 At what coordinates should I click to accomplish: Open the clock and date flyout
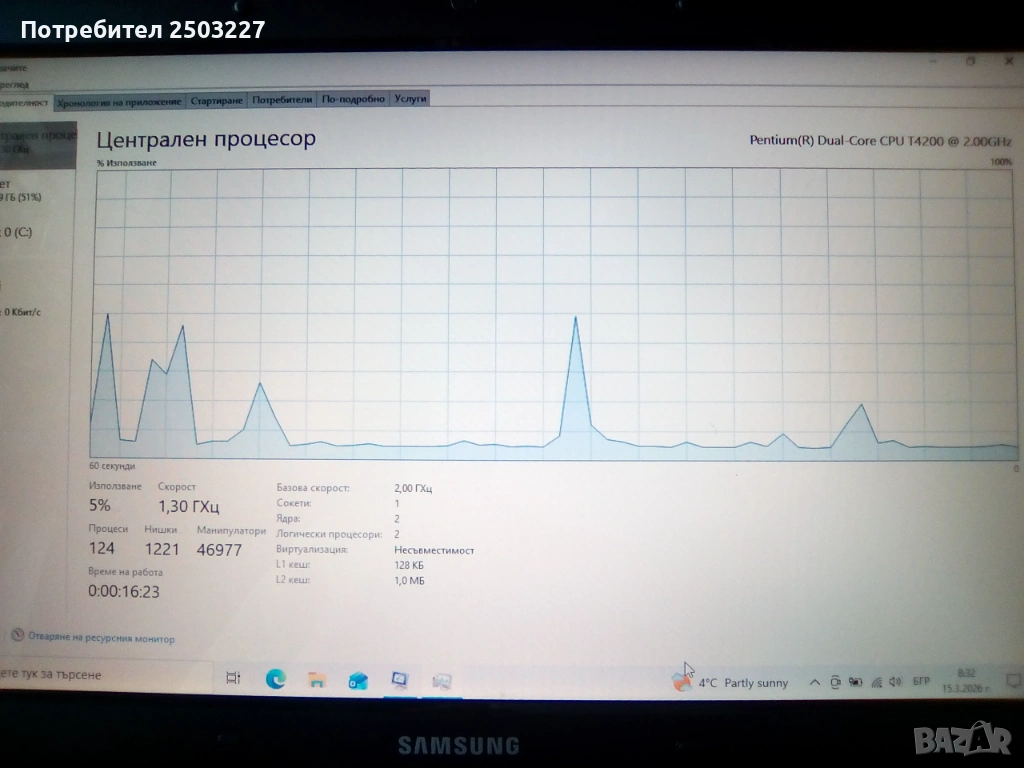(x=966, y=680)
